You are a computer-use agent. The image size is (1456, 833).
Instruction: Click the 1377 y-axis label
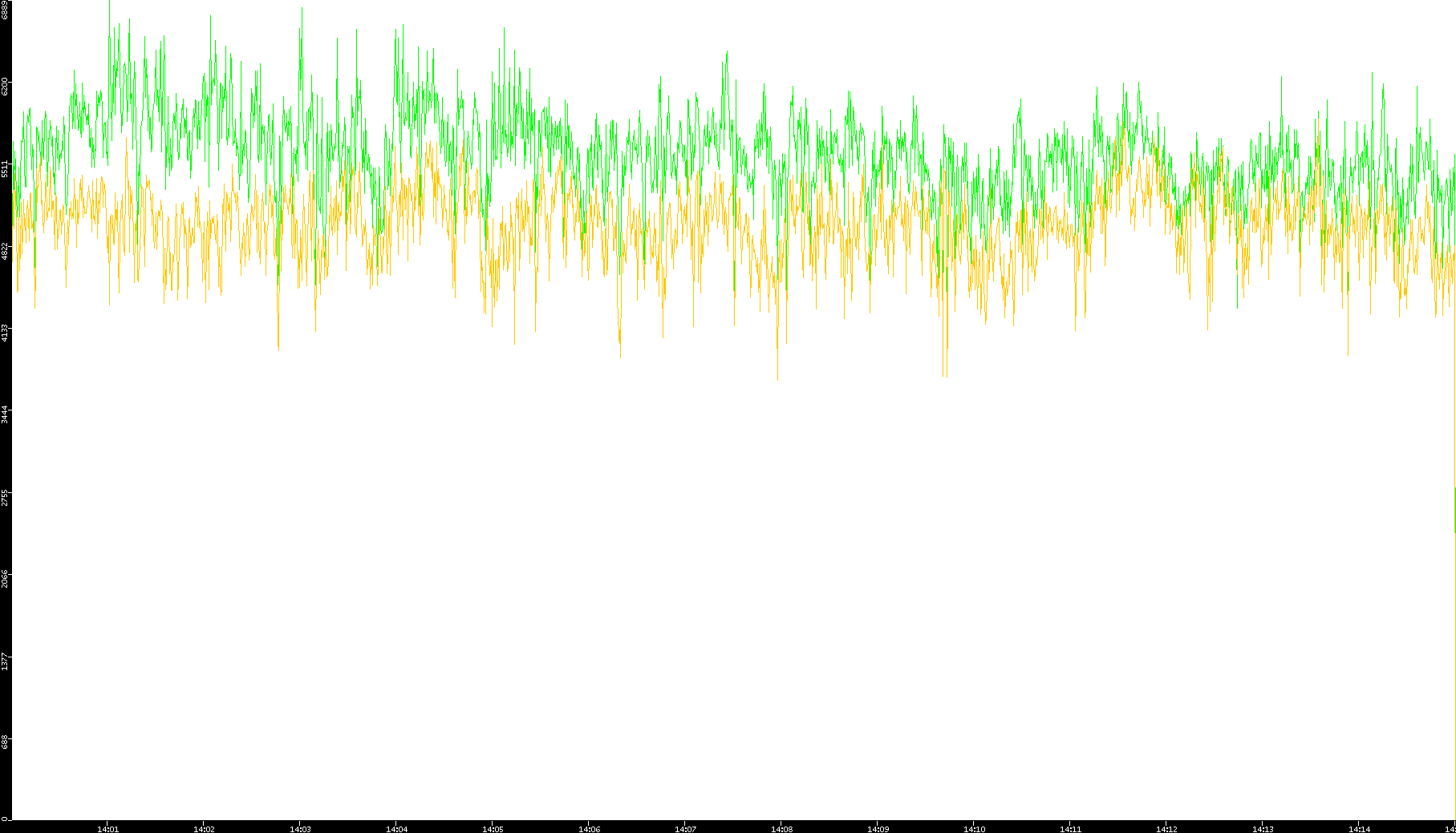(x=5, y=661)
